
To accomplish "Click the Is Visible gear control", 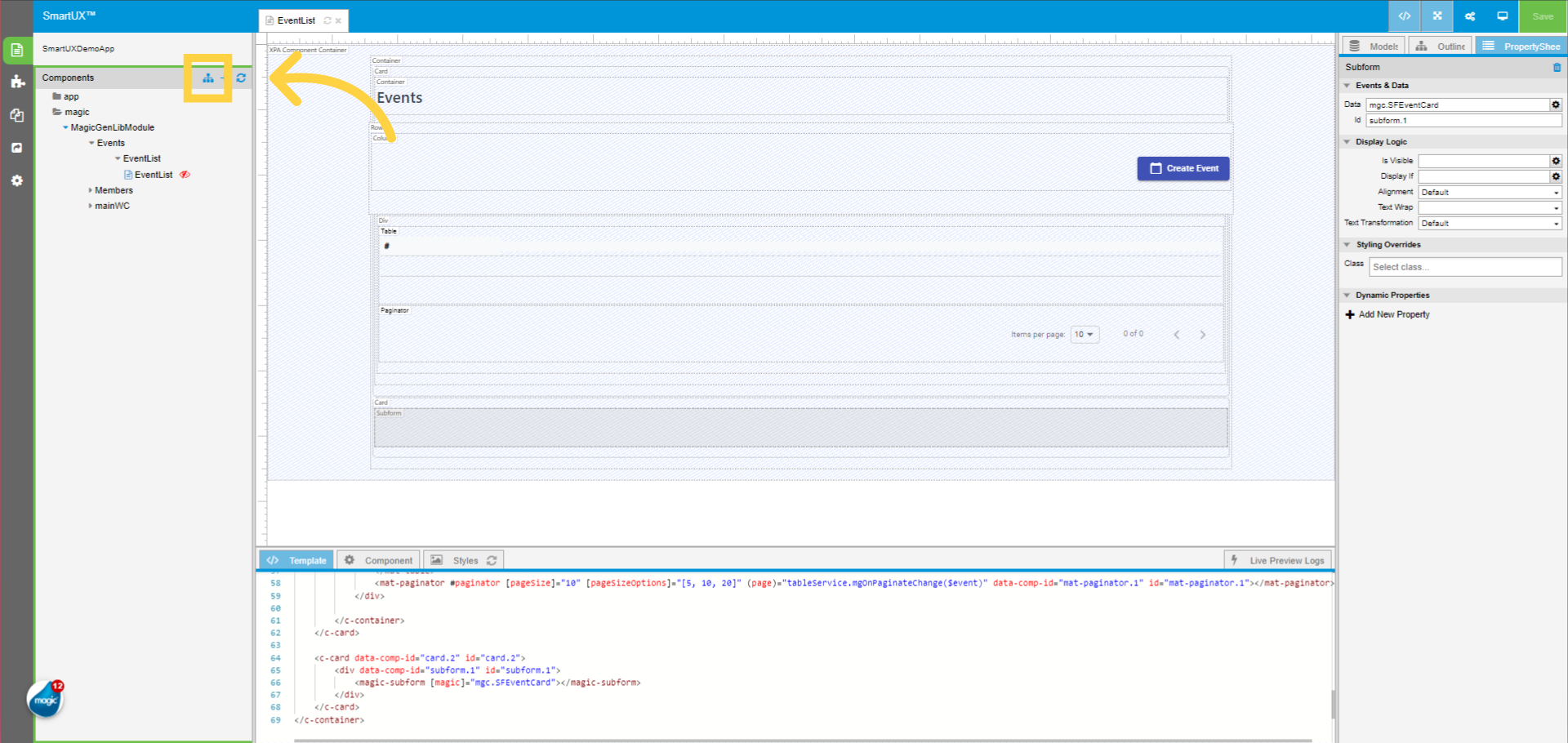I will 1556,161.
